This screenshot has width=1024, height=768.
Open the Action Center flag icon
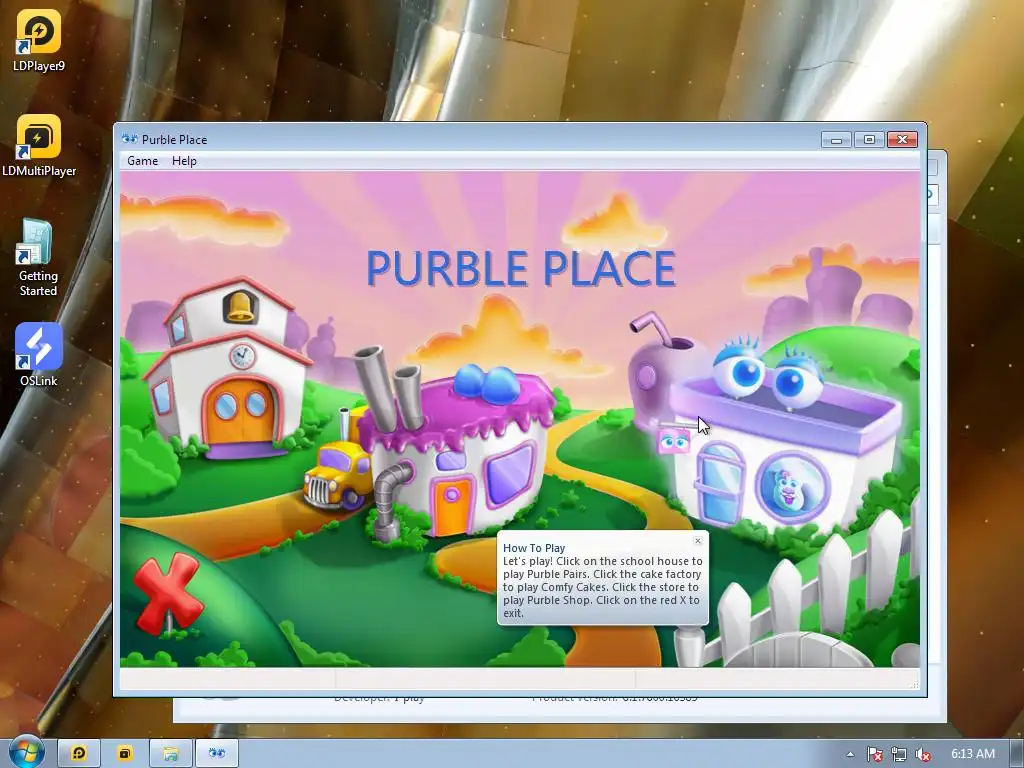pos(874,754)
